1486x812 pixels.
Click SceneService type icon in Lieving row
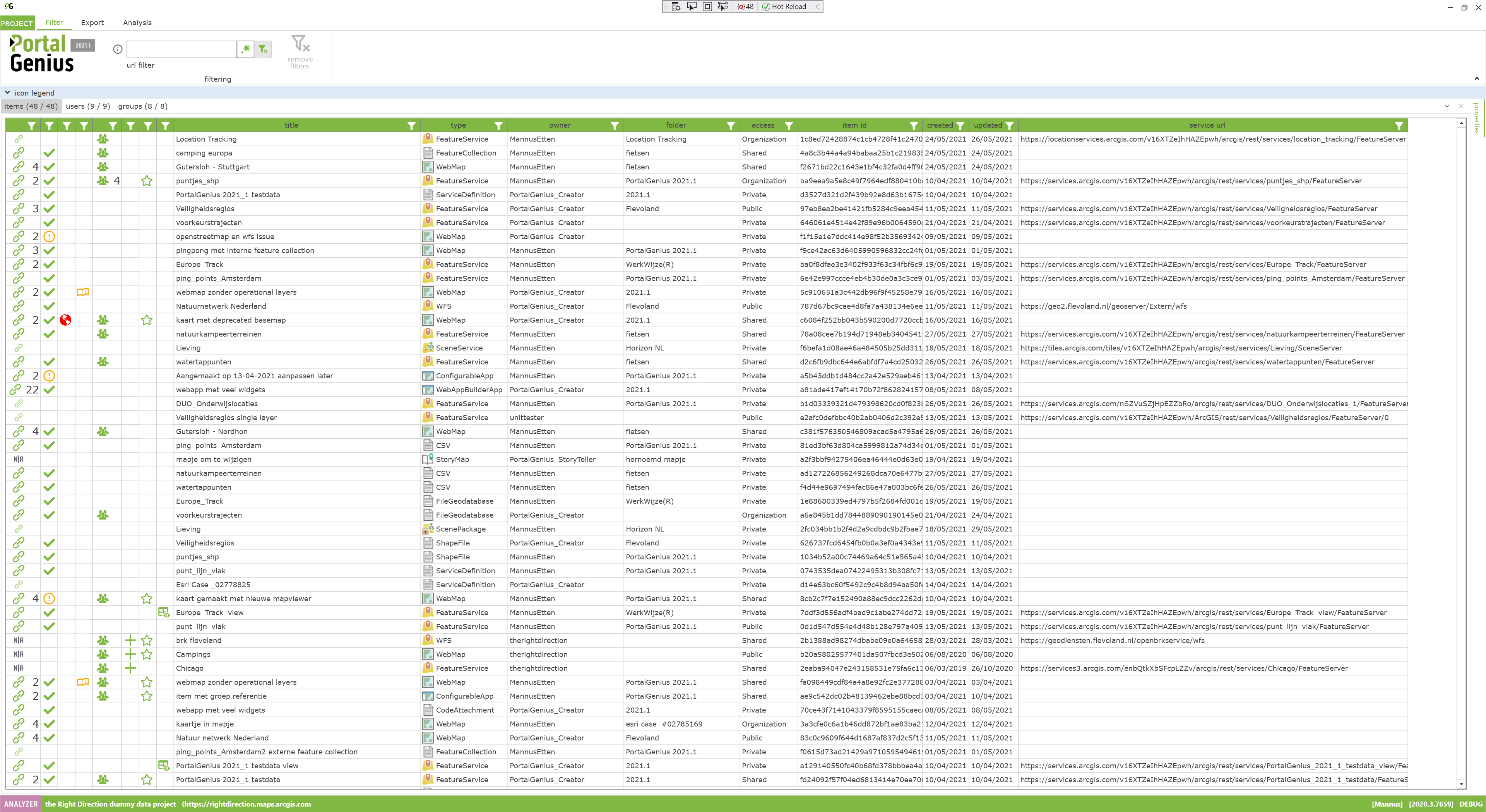[x=428, y=348]
